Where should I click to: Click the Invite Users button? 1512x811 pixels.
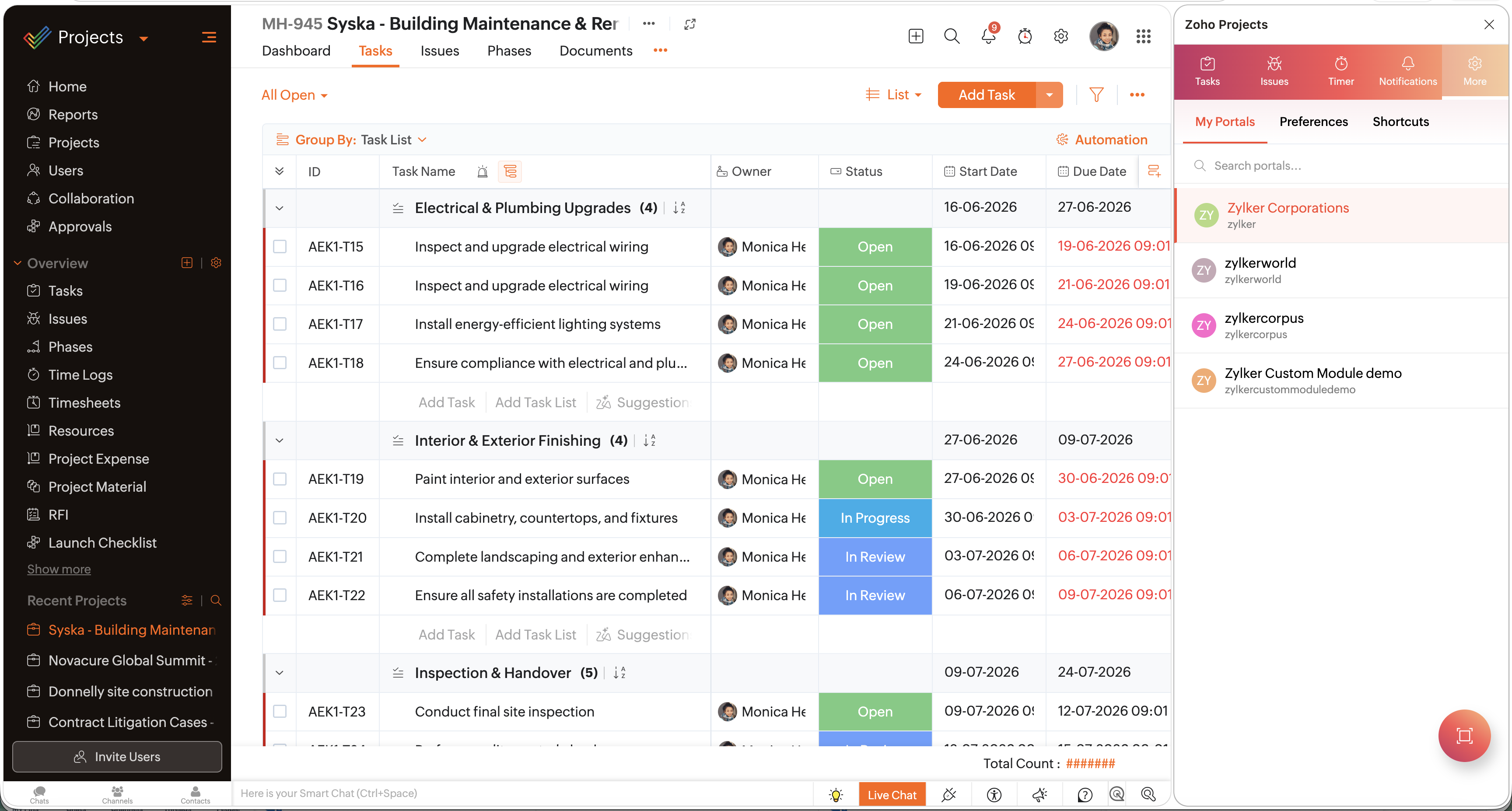117,756
